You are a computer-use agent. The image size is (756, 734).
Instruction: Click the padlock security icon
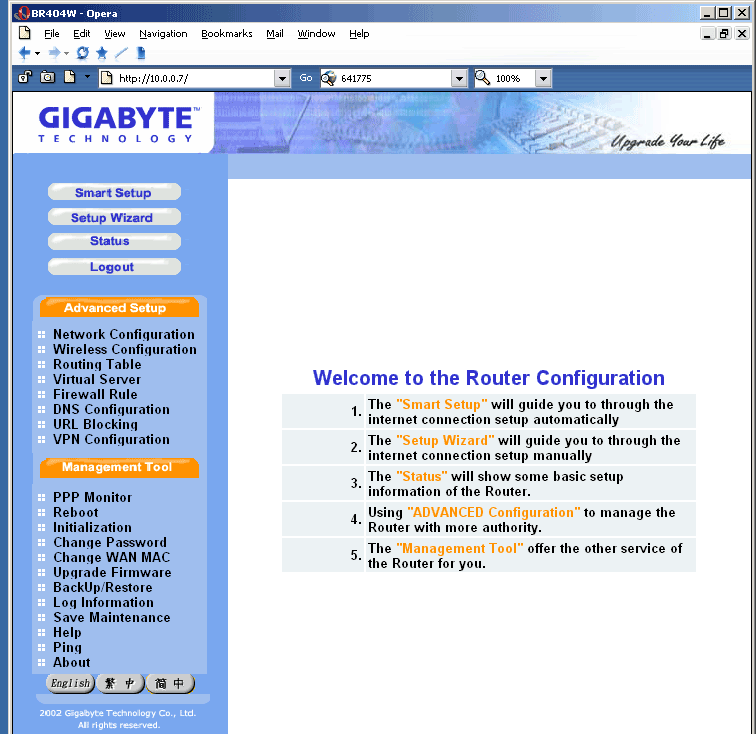point(25,77)
